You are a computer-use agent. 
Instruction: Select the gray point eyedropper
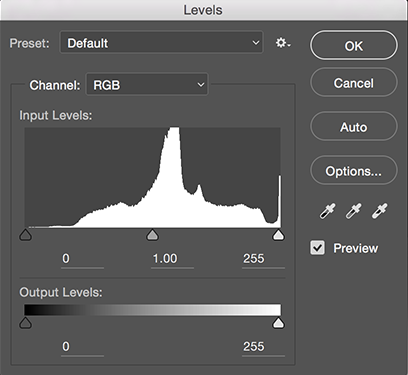(353, 211)
